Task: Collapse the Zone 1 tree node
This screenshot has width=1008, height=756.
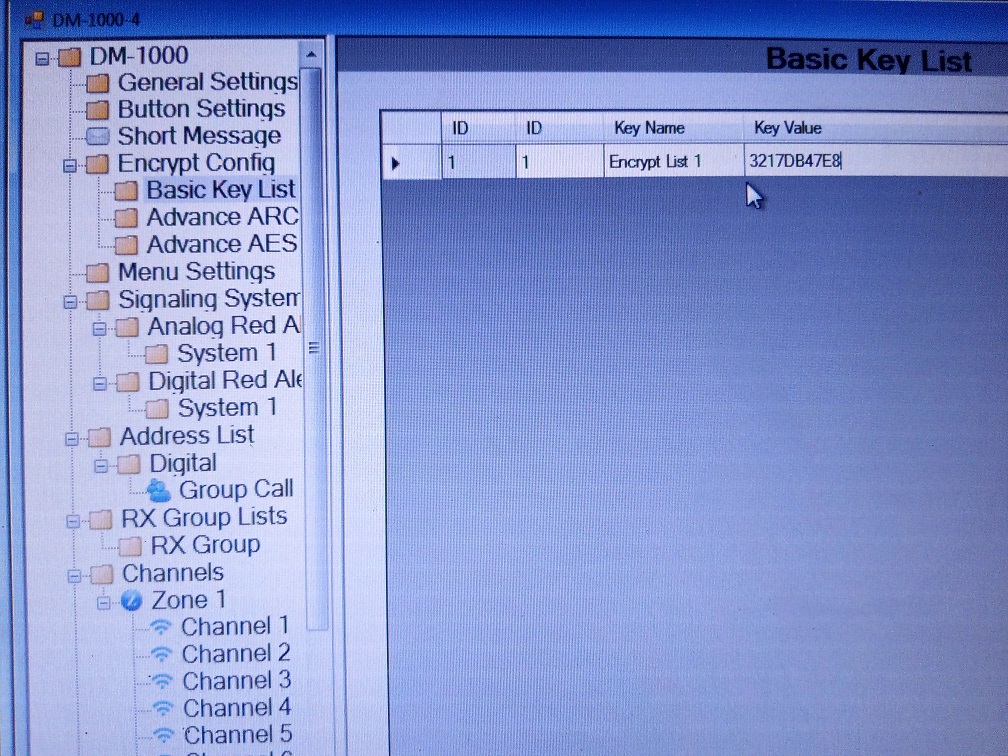Action: (x=104, y=603)
